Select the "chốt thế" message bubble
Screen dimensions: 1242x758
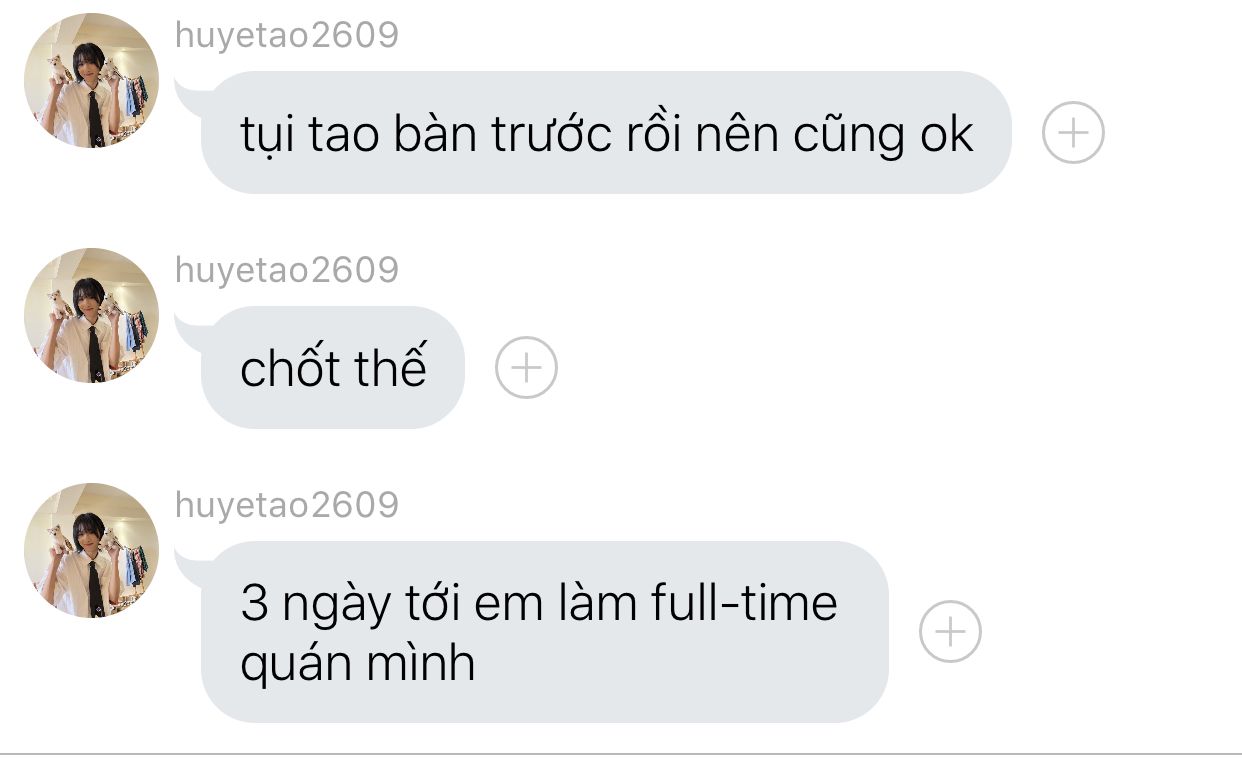pyautogui.click(x=333, y=368)
